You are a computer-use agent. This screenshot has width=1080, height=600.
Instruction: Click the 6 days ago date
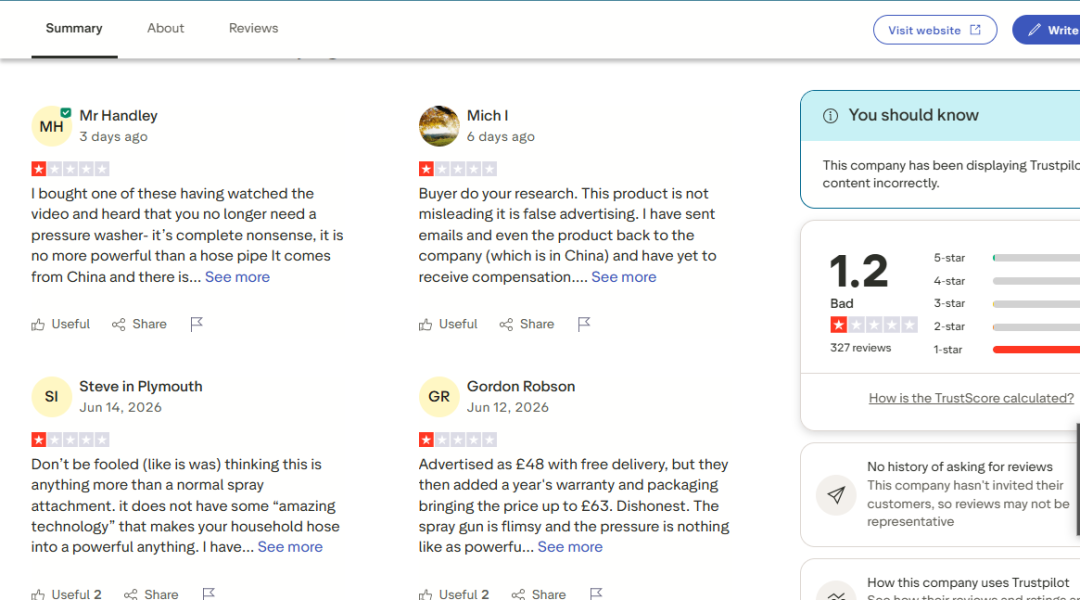click(501, 136)
